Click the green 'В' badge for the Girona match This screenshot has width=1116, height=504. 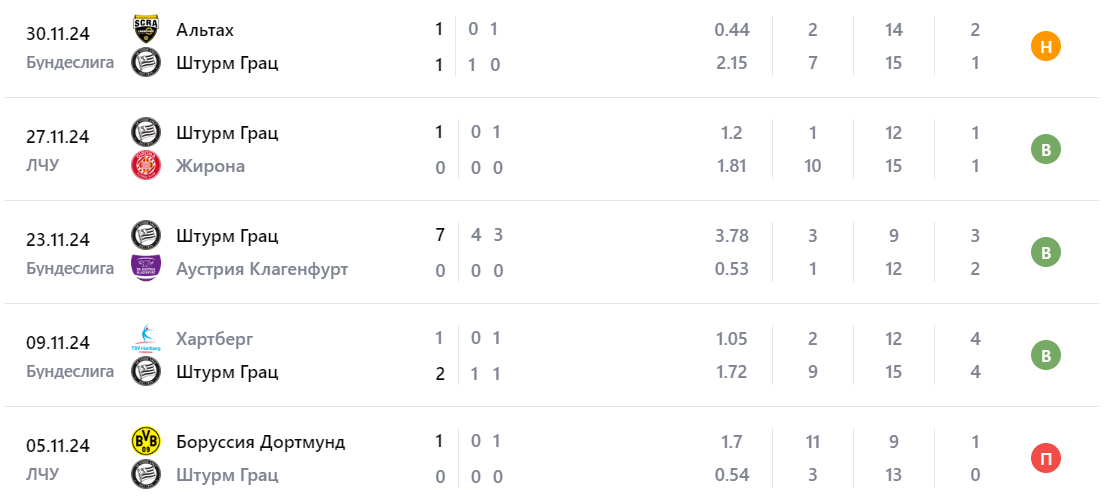click(1046, 150)
